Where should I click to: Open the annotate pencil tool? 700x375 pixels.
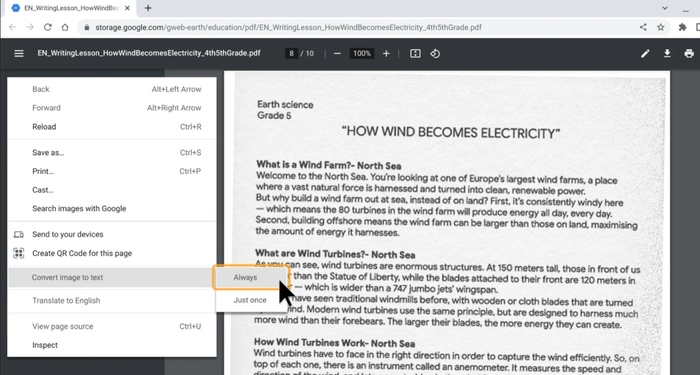pos(645,54)
